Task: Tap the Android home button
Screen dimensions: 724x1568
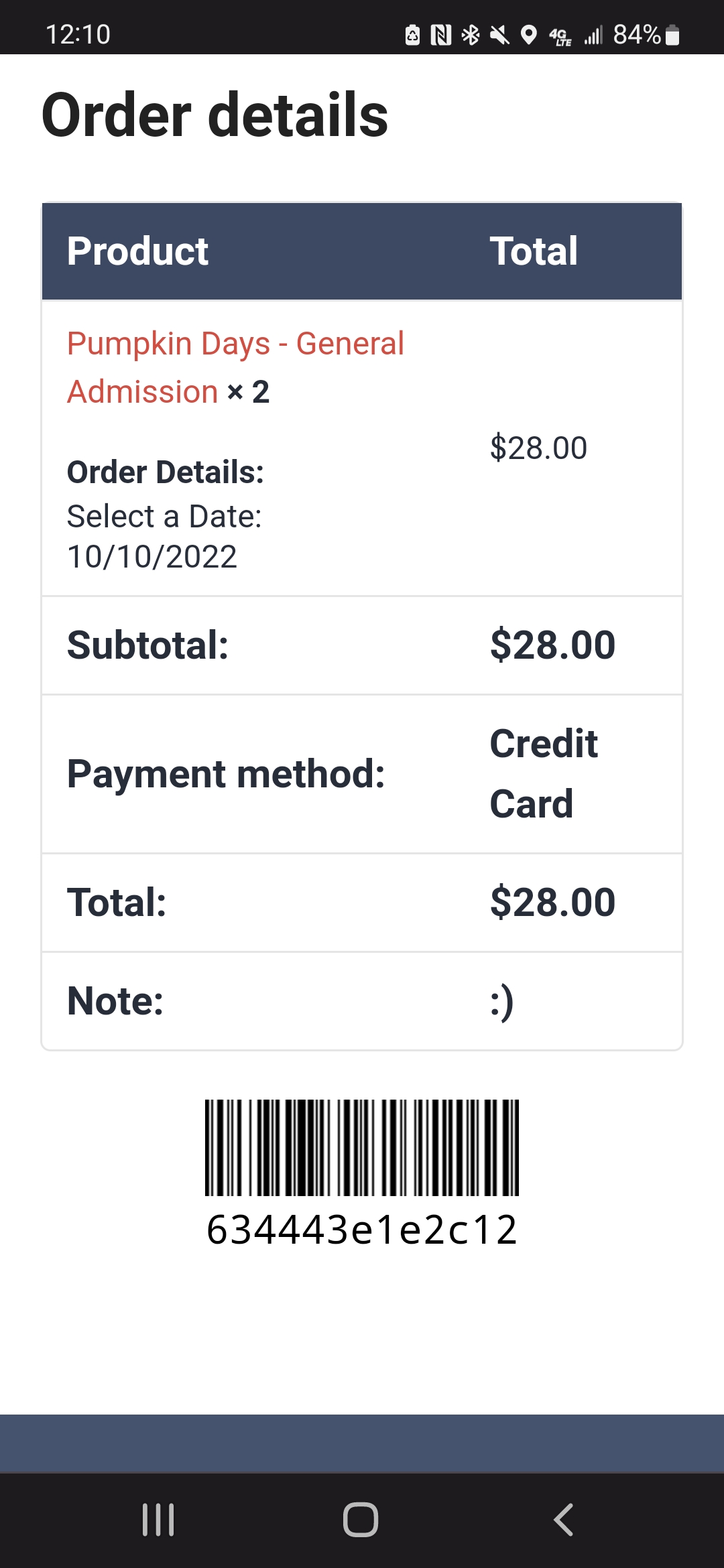Action: click(361, 1519)
